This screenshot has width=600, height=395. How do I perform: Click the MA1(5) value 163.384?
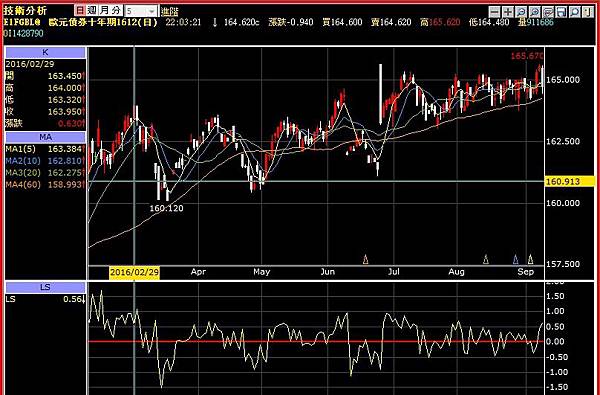(x=65, y=149)
